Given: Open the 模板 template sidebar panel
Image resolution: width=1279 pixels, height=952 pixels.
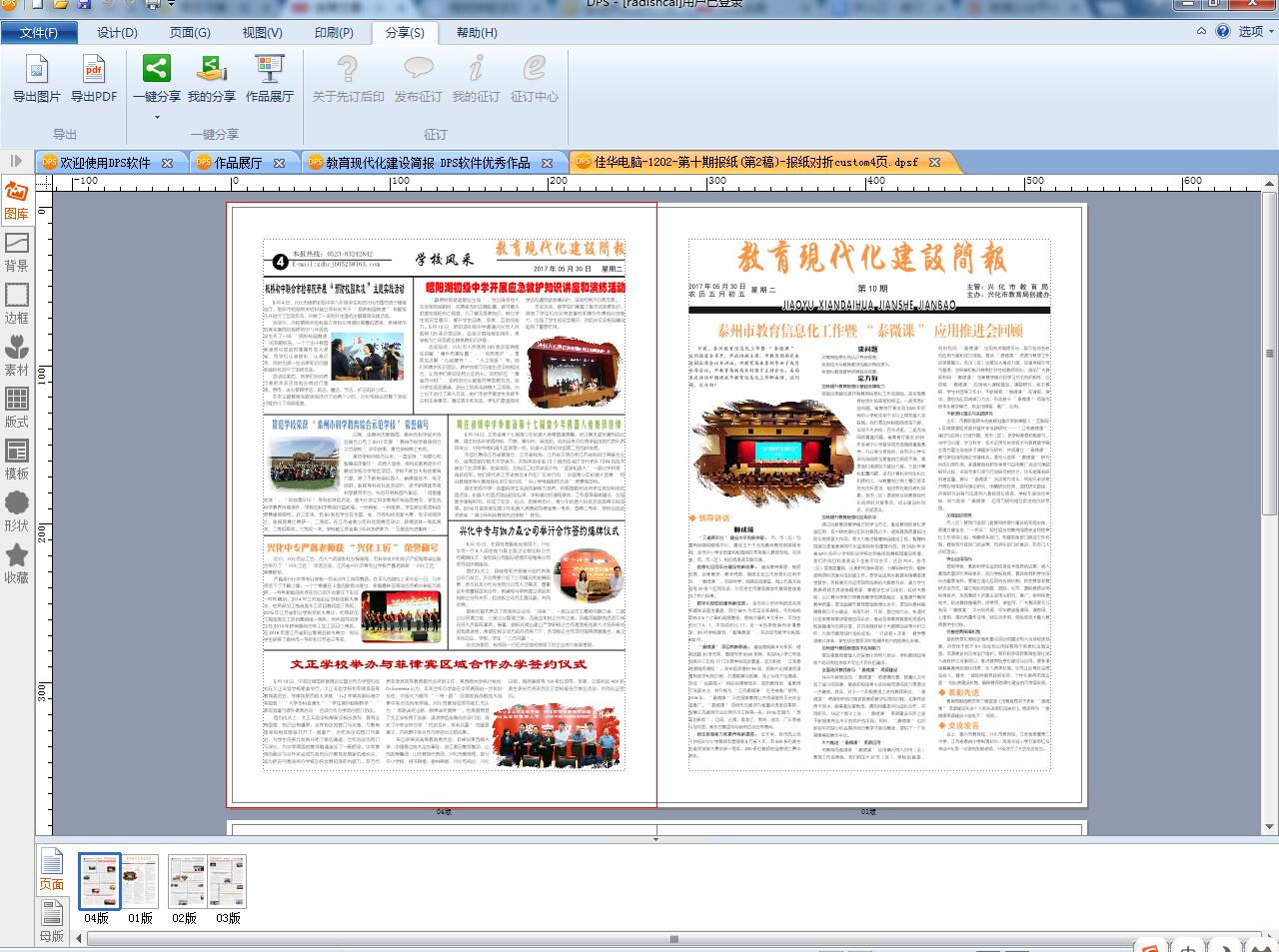Looking at the screenshot, I should tap(17, 460).
